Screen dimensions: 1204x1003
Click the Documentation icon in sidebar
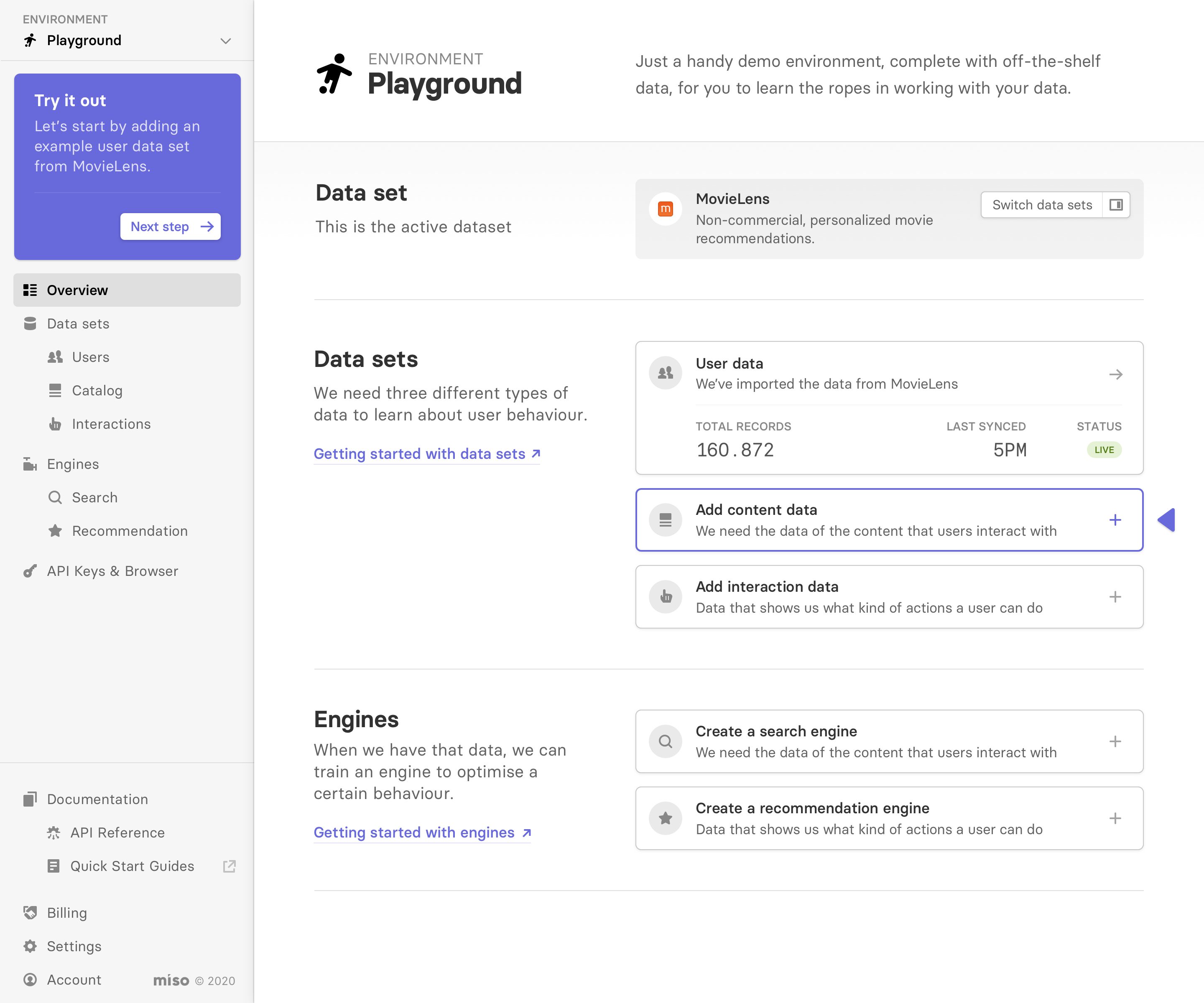click(30, 799)
